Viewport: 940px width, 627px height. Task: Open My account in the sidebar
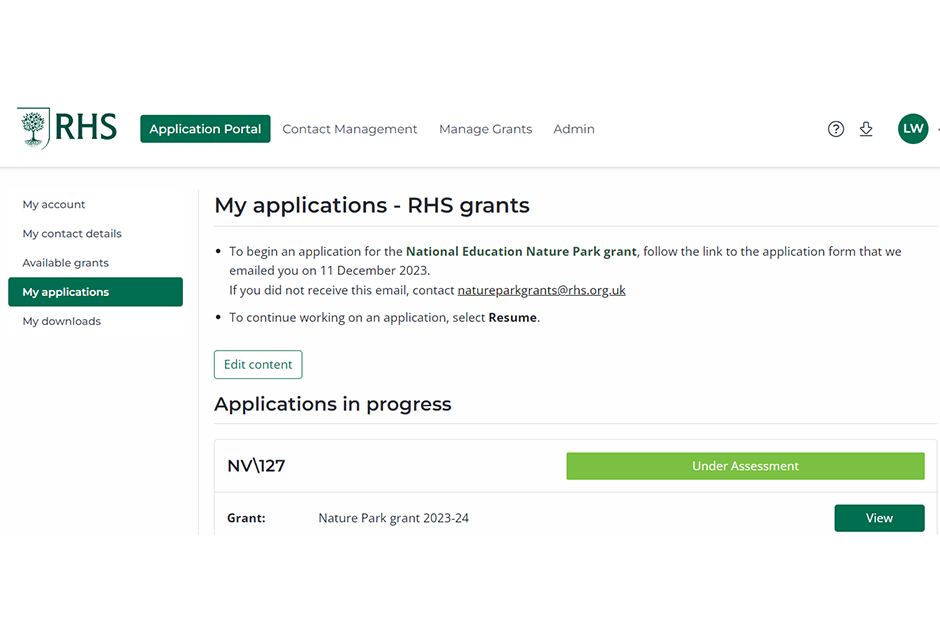coord(54,205)
